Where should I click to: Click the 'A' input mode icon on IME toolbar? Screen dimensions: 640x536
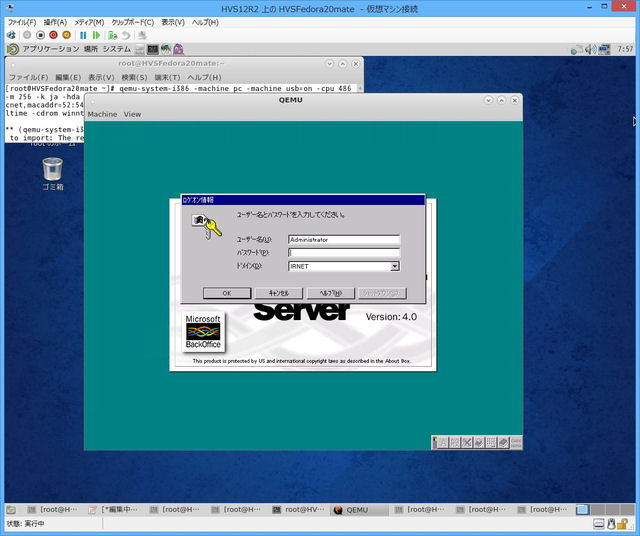point(443,443)
